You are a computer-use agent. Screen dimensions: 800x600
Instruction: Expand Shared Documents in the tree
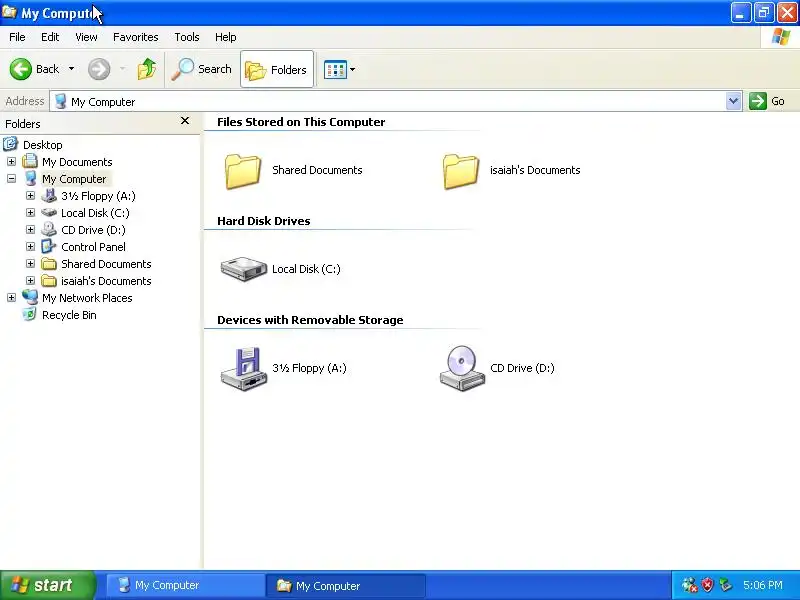tap(31, 264)
